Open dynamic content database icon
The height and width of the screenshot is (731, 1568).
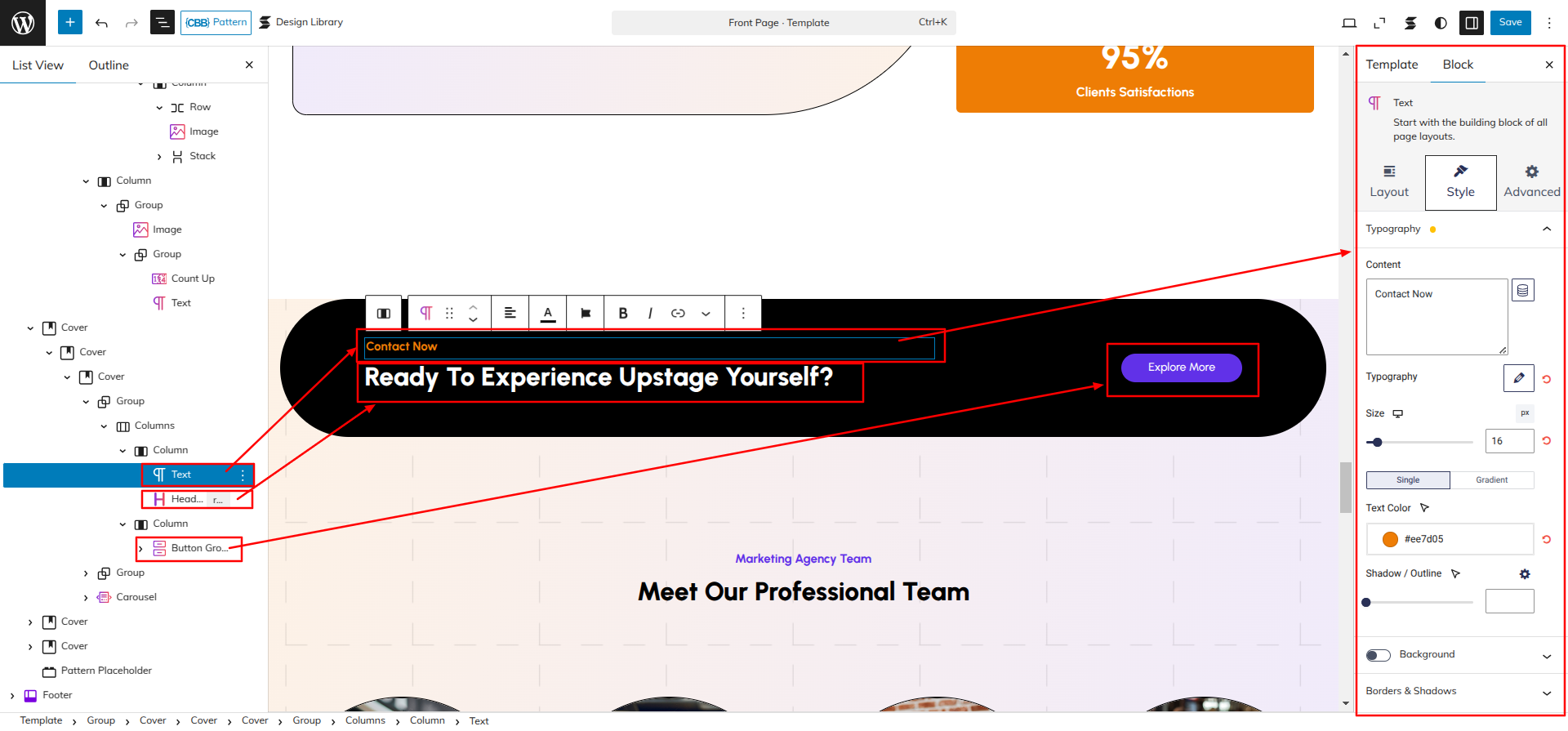(1523, 291)
